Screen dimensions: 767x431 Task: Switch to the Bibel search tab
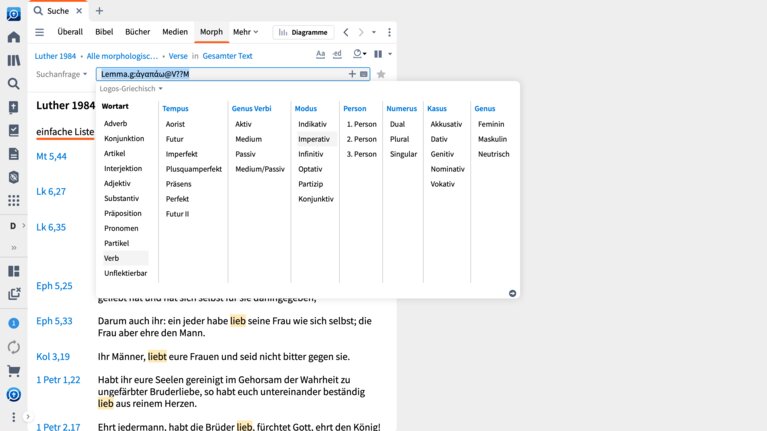[x=104, y=32]
